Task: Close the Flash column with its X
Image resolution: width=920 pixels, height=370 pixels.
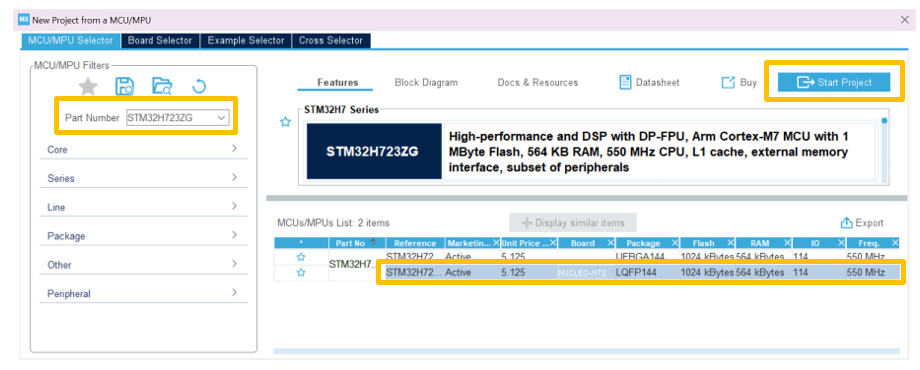Action: (x=730, y=242)
